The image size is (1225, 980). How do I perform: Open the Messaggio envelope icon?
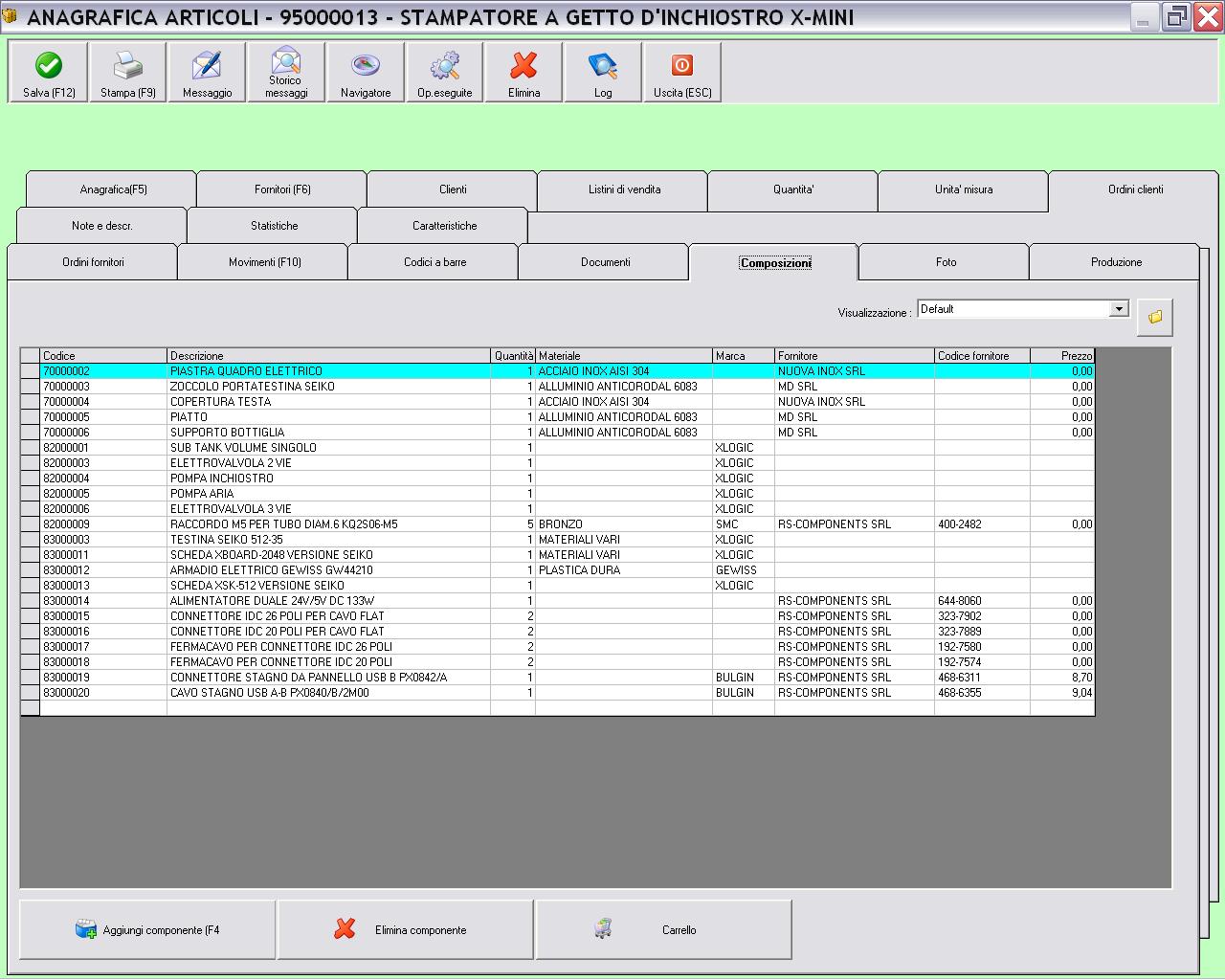point(207,66)
